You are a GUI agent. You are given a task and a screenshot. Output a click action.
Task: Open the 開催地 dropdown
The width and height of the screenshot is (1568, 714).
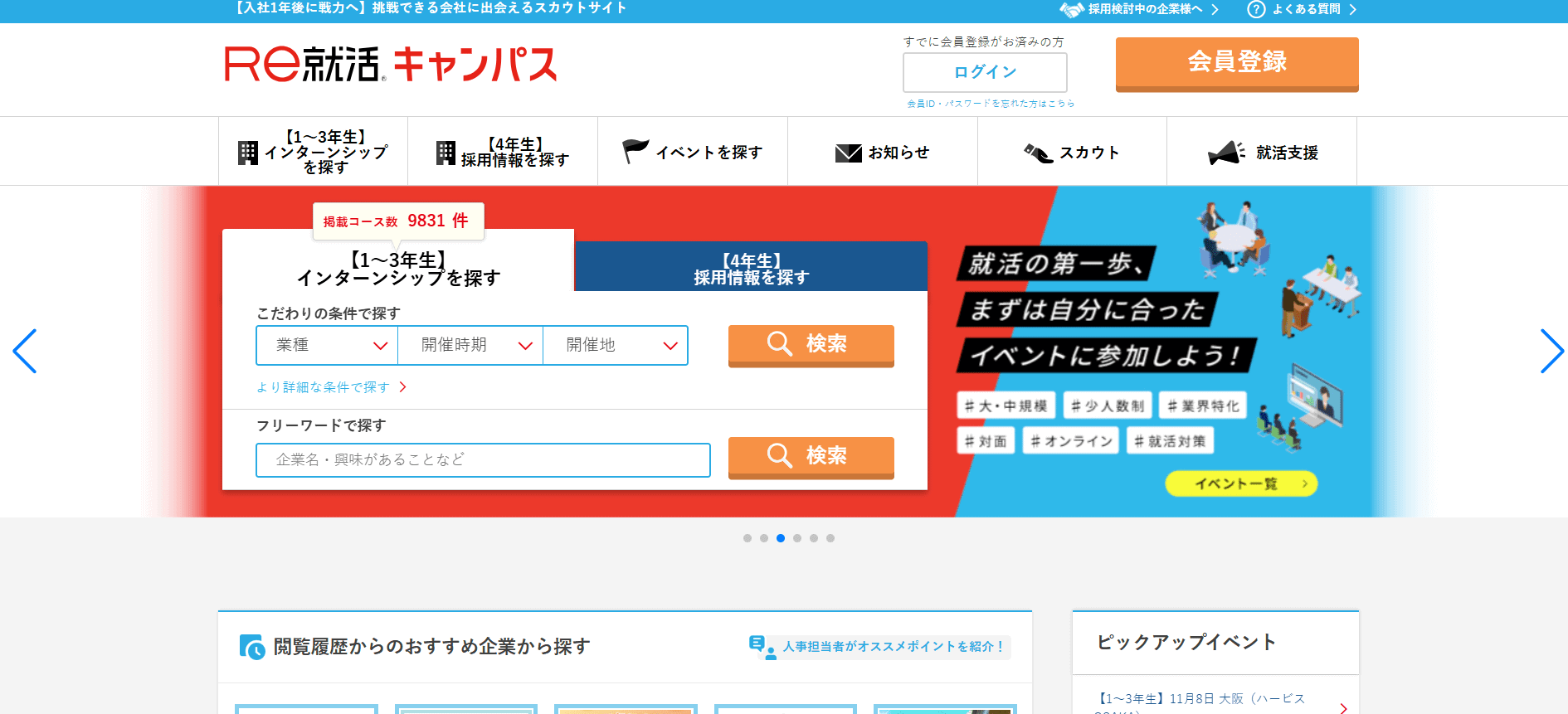(616, 345)
